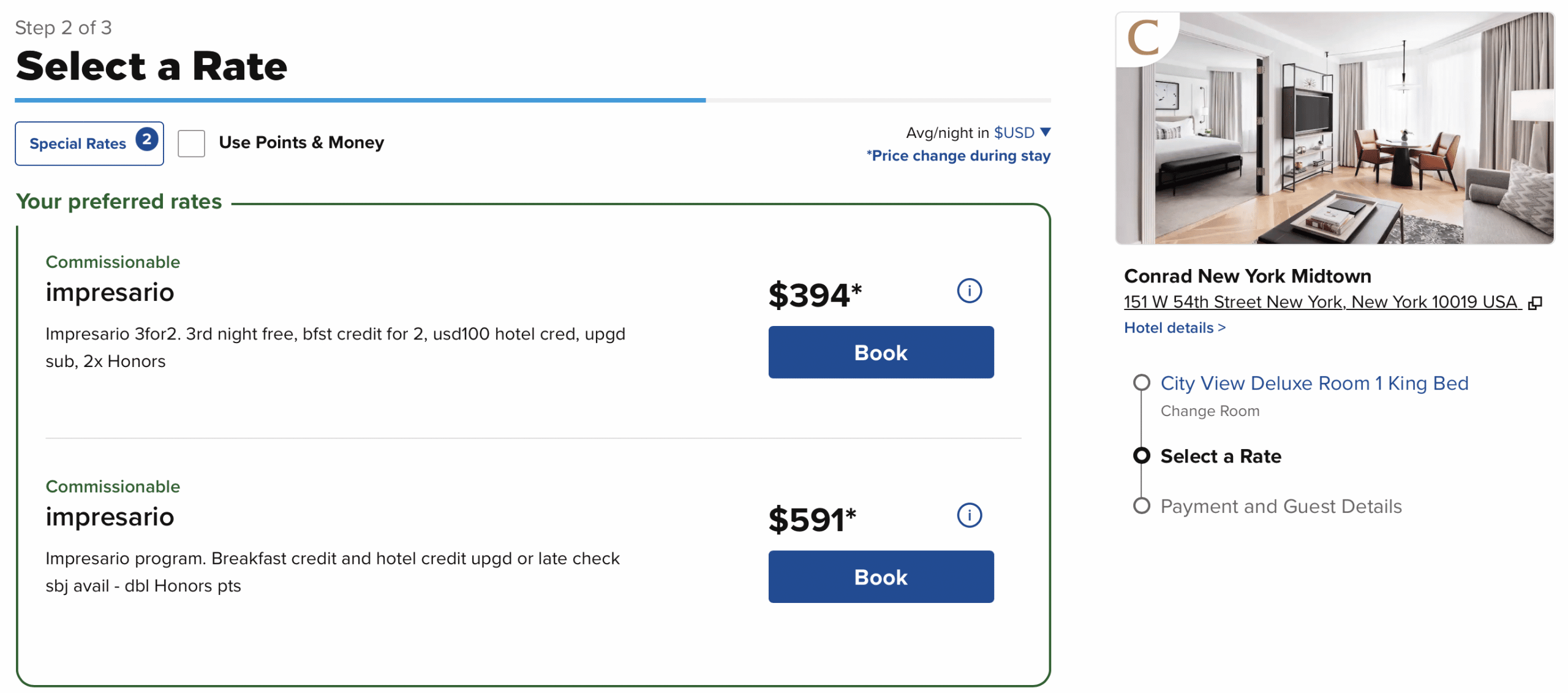This screenshot has width=1568, height=693.
Task: Click the room selection step circle
Action: tap(1141, 383)
